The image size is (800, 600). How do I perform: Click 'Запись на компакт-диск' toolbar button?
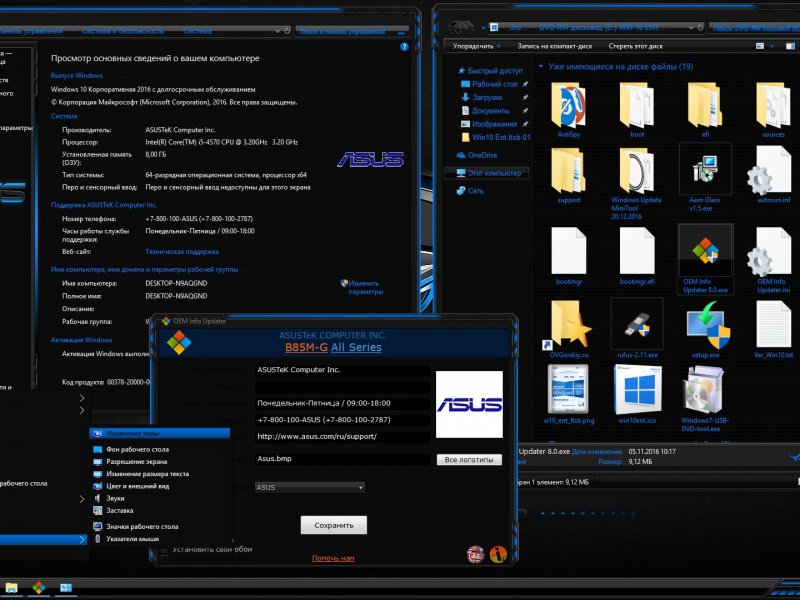(x=555, y=46)
